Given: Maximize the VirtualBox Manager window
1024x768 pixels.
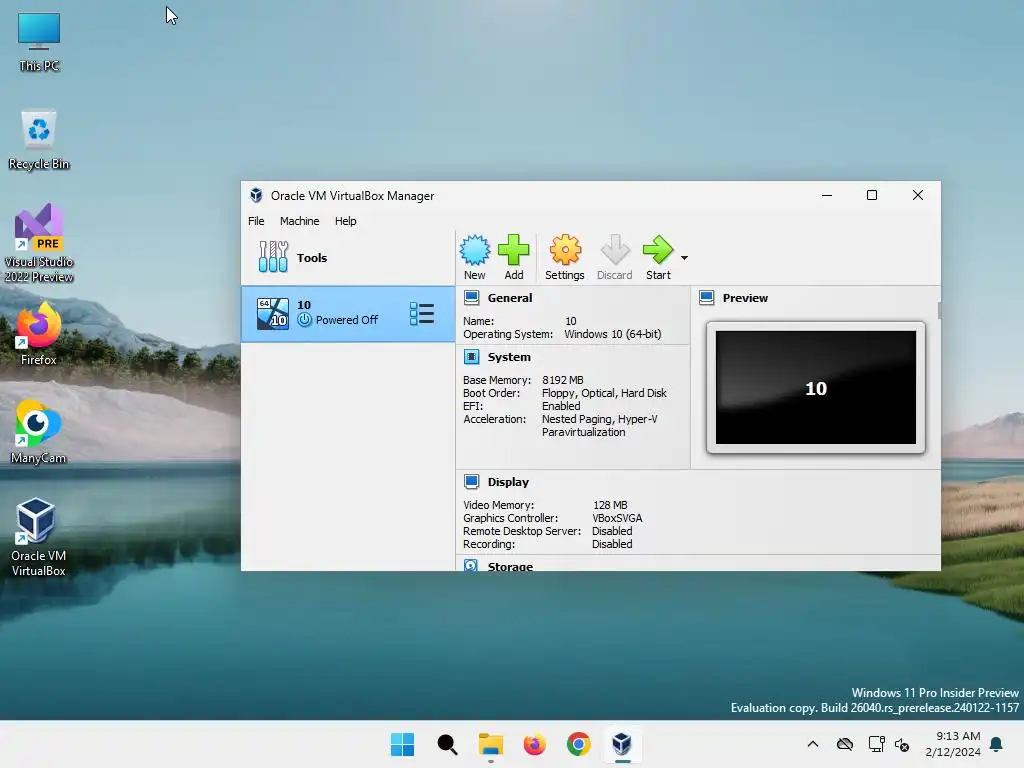Looking at the screenshot, I should click(872, 195).
